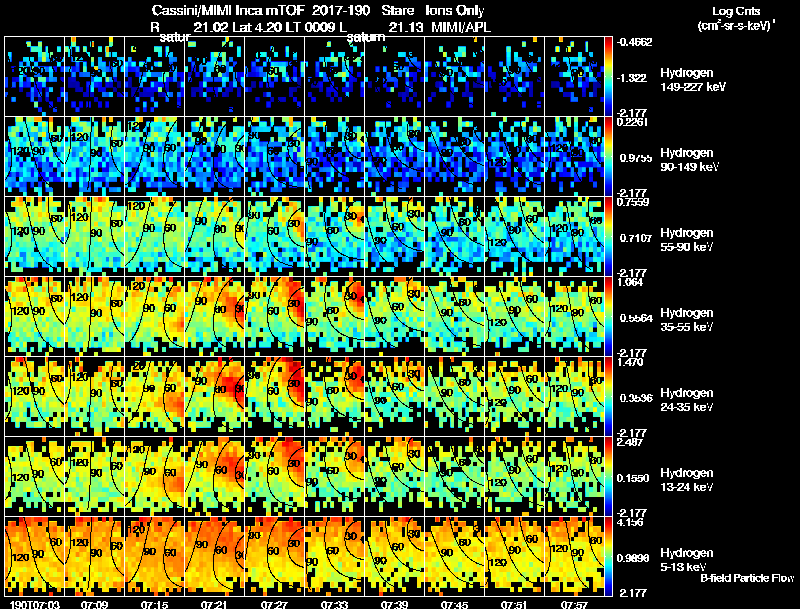Viewport: 800px width, 609px height.
Task: Click the Hydrogen 24-35 keV row label
Action: 687,400
